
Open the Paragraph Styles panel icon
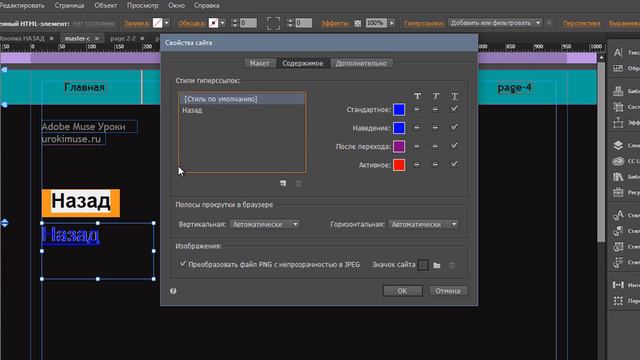click(618, 231)
